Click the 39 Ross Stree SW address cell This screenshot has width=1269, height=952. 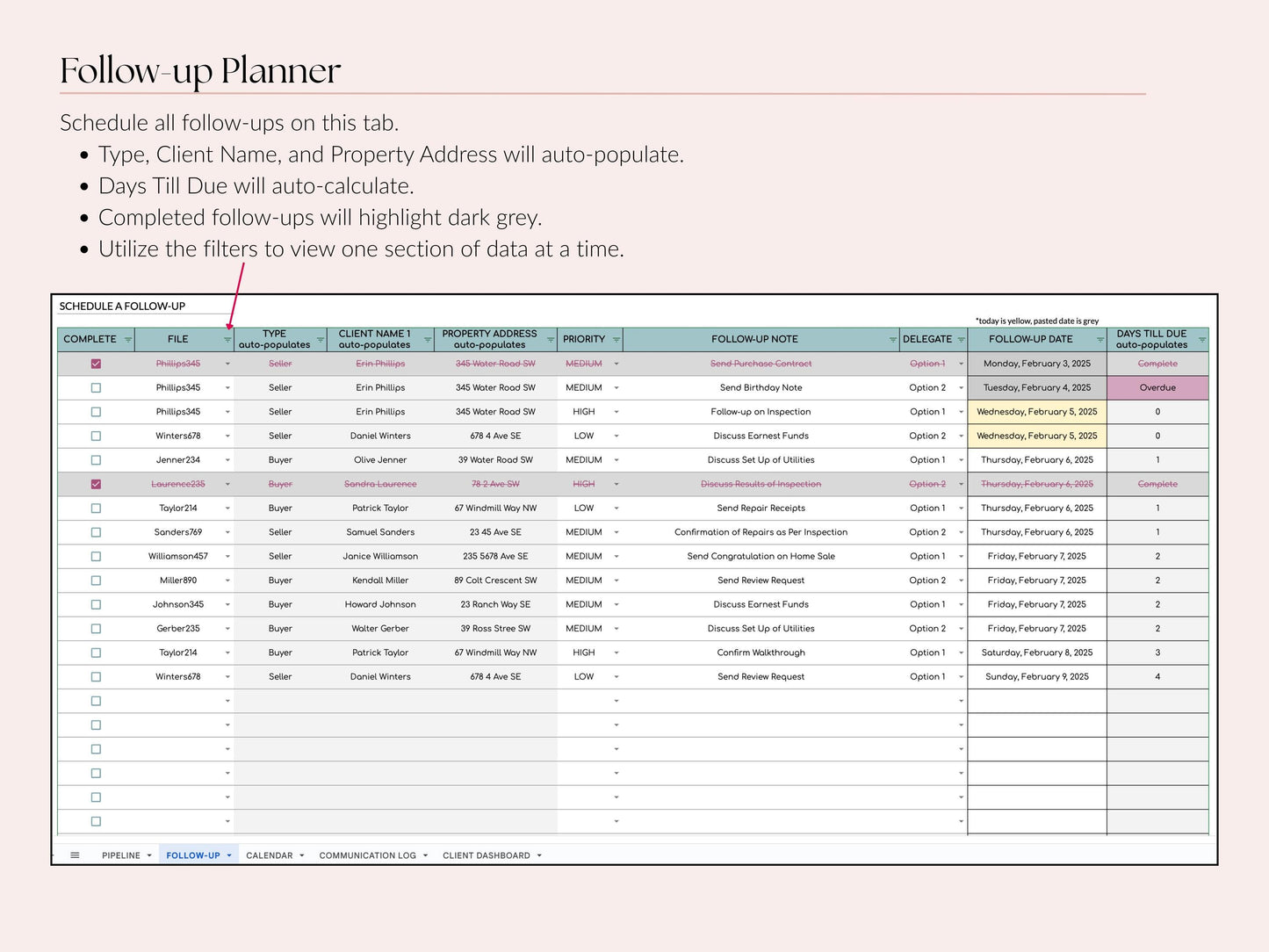[x=495, y=629]
